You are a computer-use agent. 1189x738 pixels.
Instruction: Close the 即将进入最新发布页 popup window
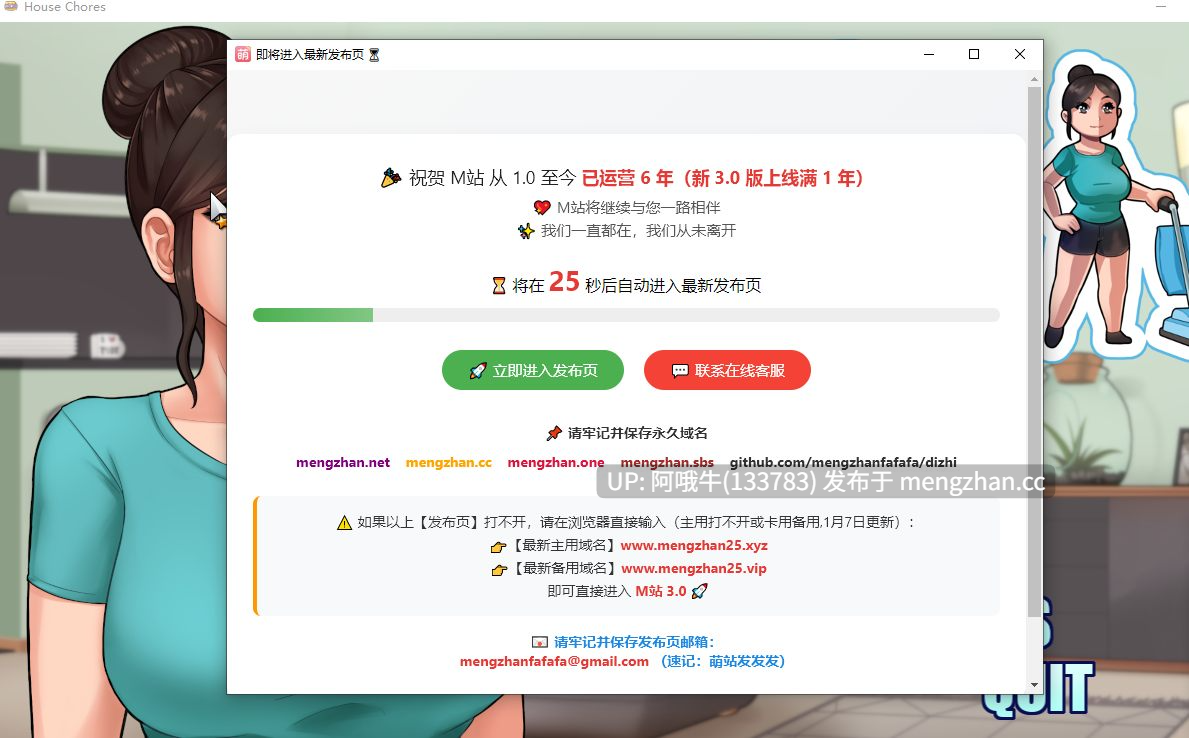pos(1020,54)
